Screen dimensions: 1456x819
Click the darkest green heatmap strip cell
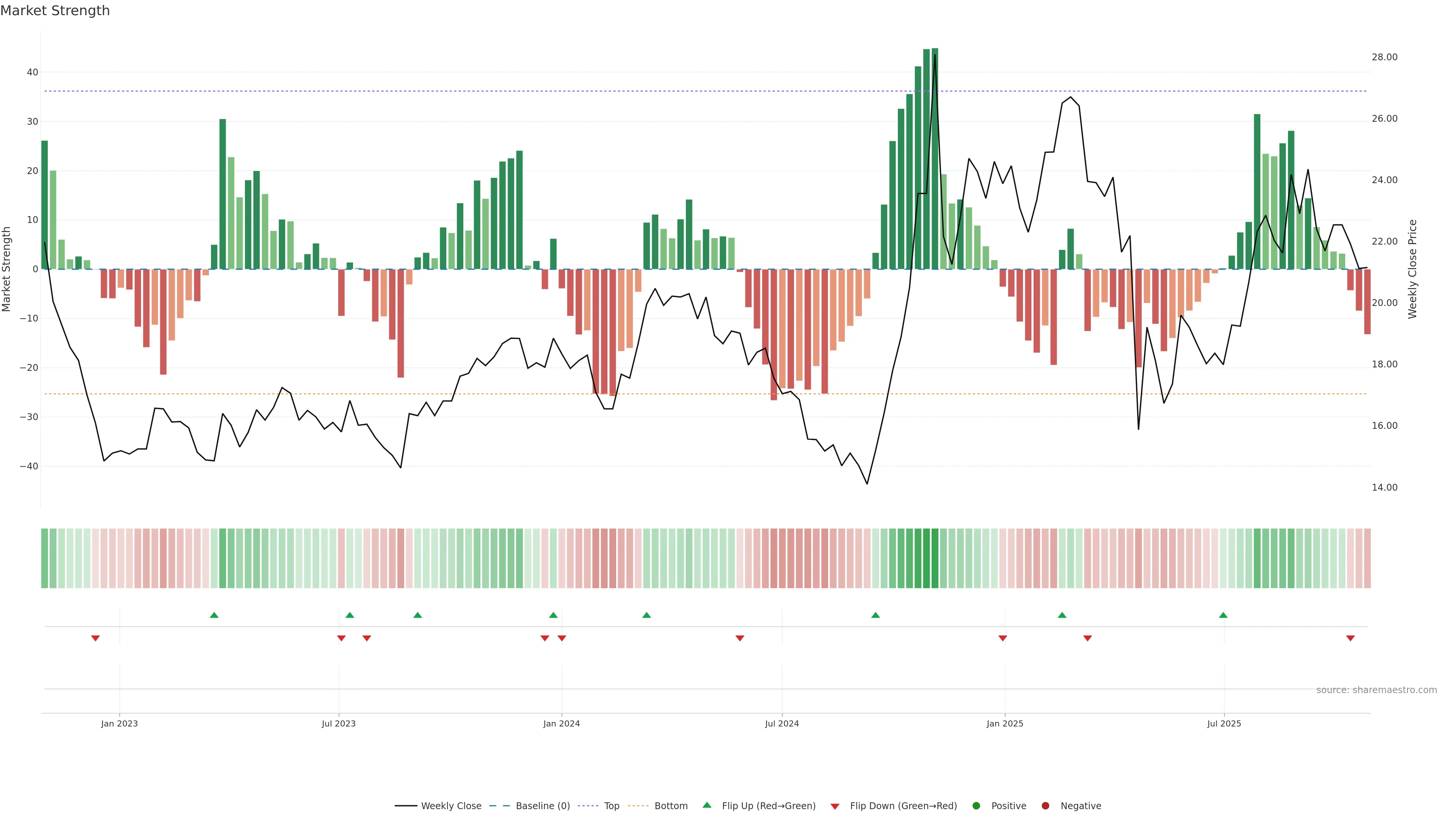tap(935, 559)
